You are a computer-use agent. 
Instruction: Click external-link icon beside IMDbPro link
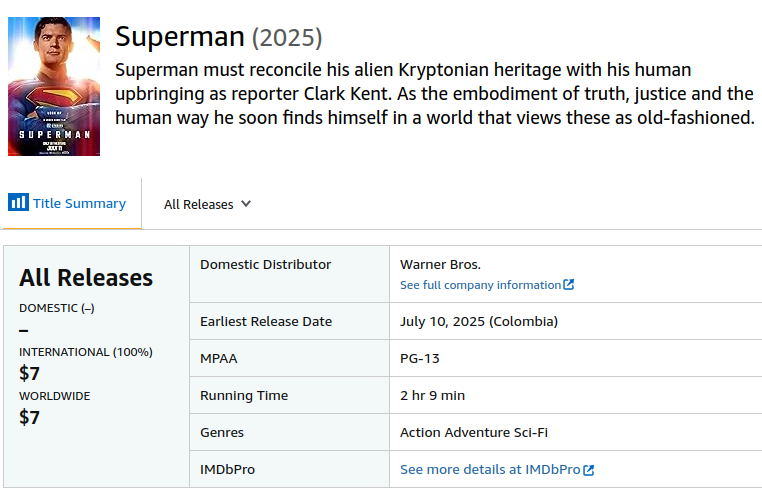[589, 469]
